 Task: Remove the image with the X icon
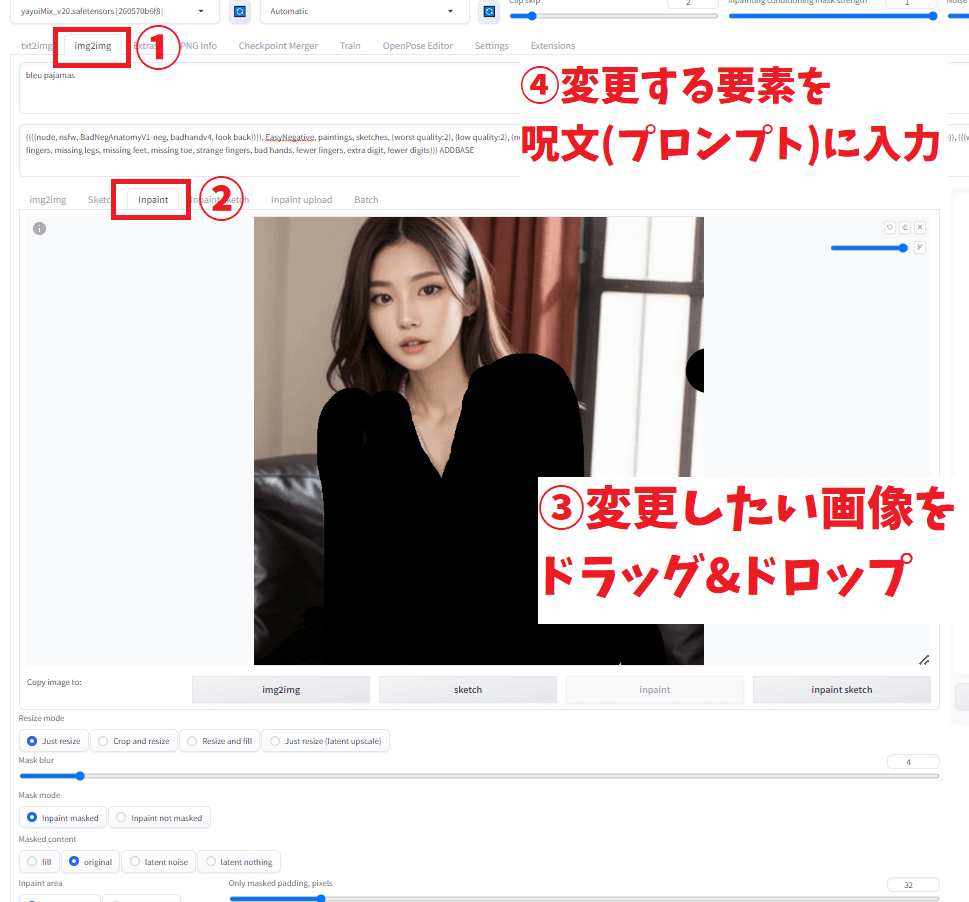pyautogui.click(x=920, y=228)
